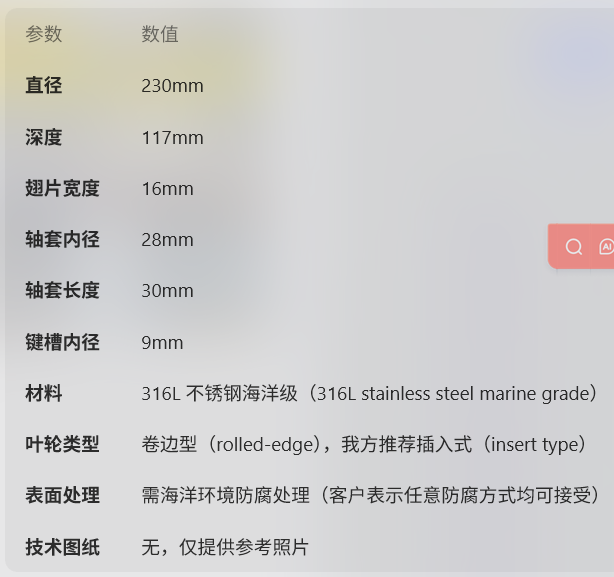The image size is (614, 577).
Task: Click the 28mm value cell
Action: 167,240
